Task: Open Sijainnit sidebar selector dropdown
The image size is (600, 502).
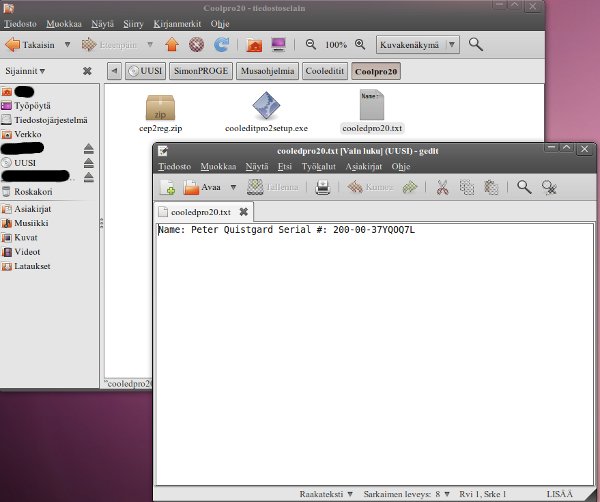Action: click(25, 71)
